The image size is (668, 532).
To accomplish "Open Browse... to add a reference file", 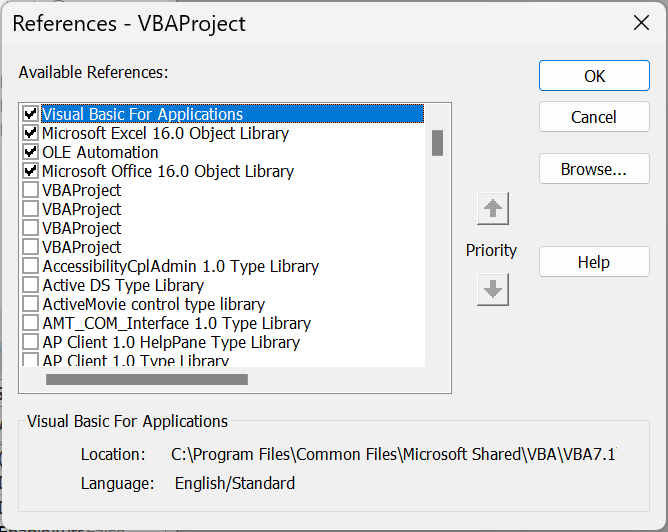I will tap(594, 169).
